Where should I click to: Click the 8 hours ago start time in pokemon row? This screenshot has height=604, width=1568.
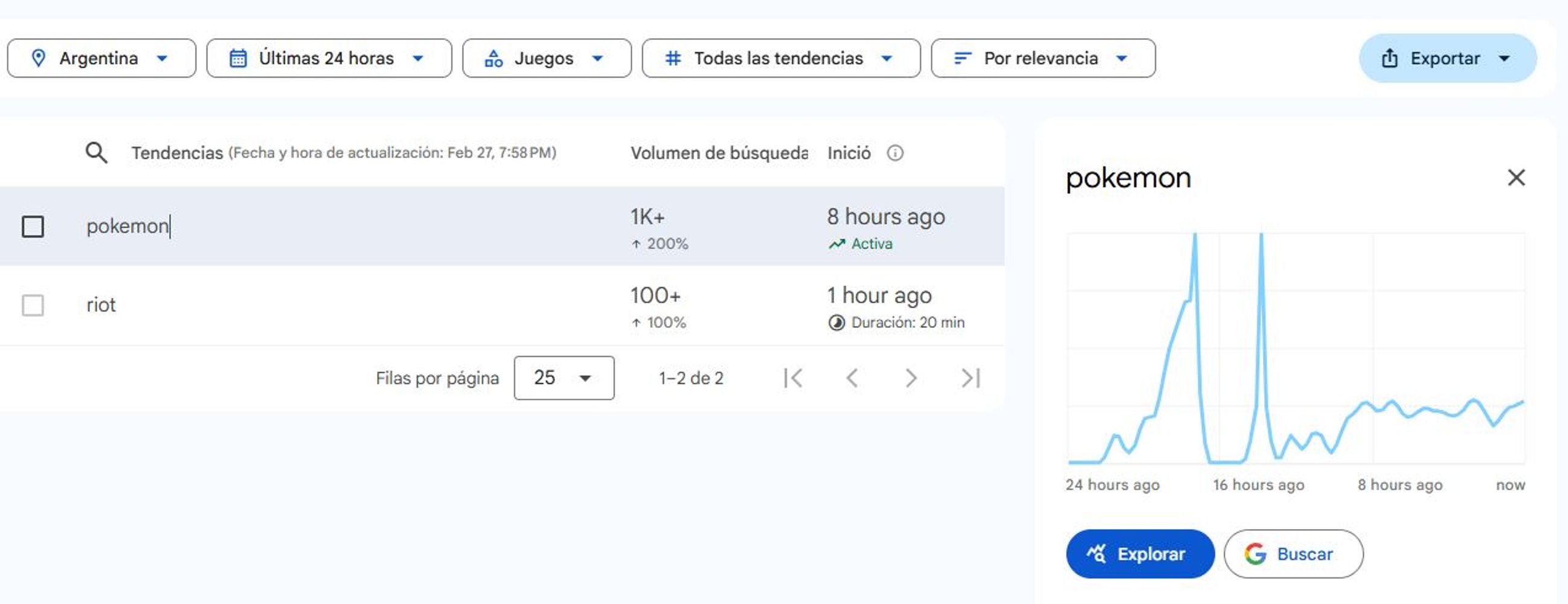(885, 217)
